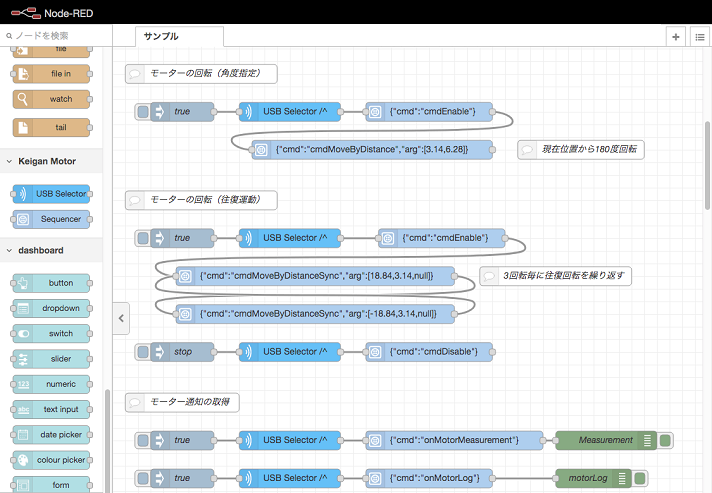Toggle the motorLog debug node output
This screenshot has width=712, height=493.
click(639, 478)
